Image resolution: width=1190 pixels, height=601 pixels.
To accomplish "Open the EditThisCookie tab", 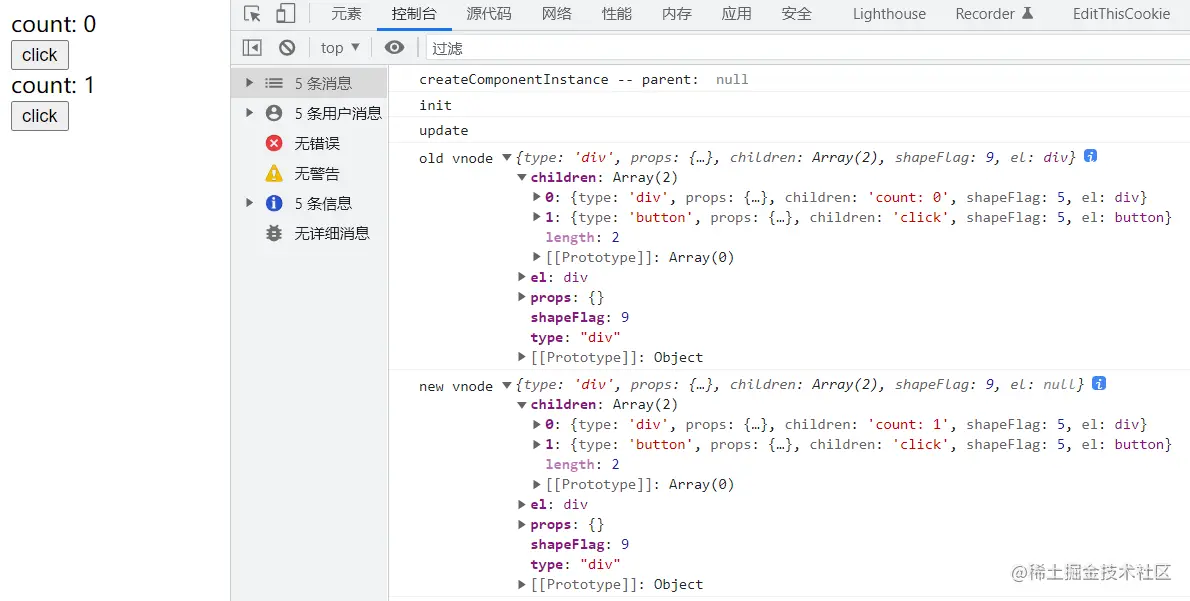I will coord(1121,14).
